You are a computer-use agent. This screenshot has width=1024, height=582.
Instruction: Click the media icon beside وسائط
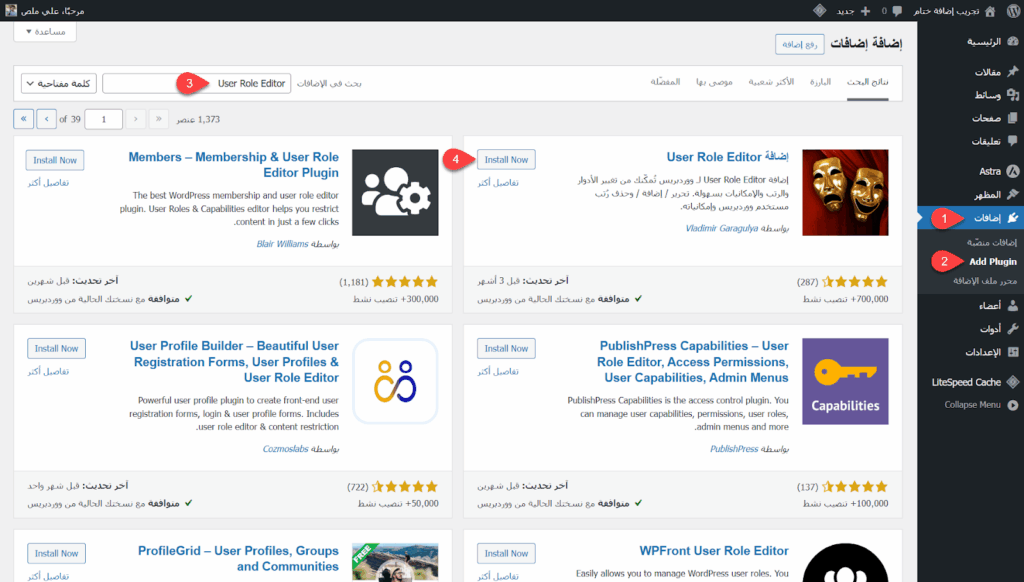1012,95
